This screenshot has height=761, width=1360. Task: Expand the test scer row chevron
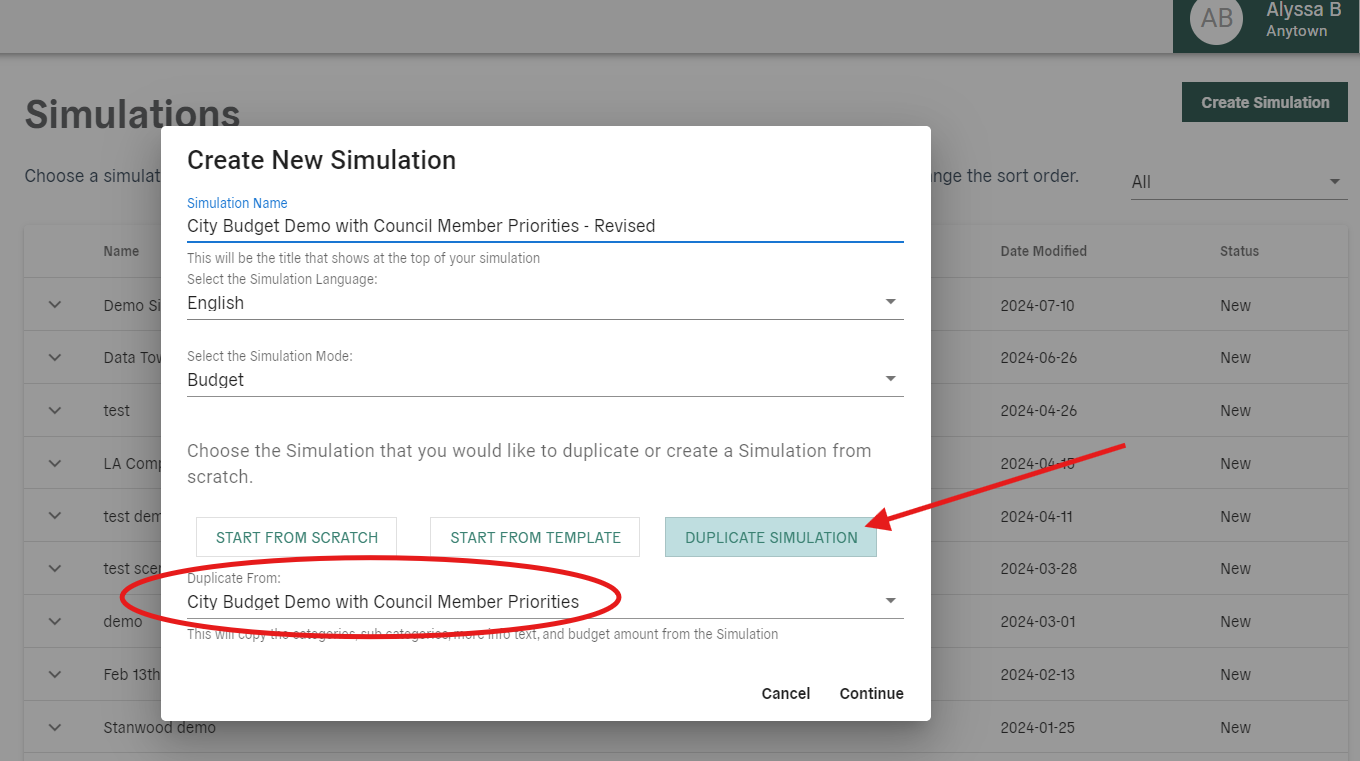tap(55, 568)
